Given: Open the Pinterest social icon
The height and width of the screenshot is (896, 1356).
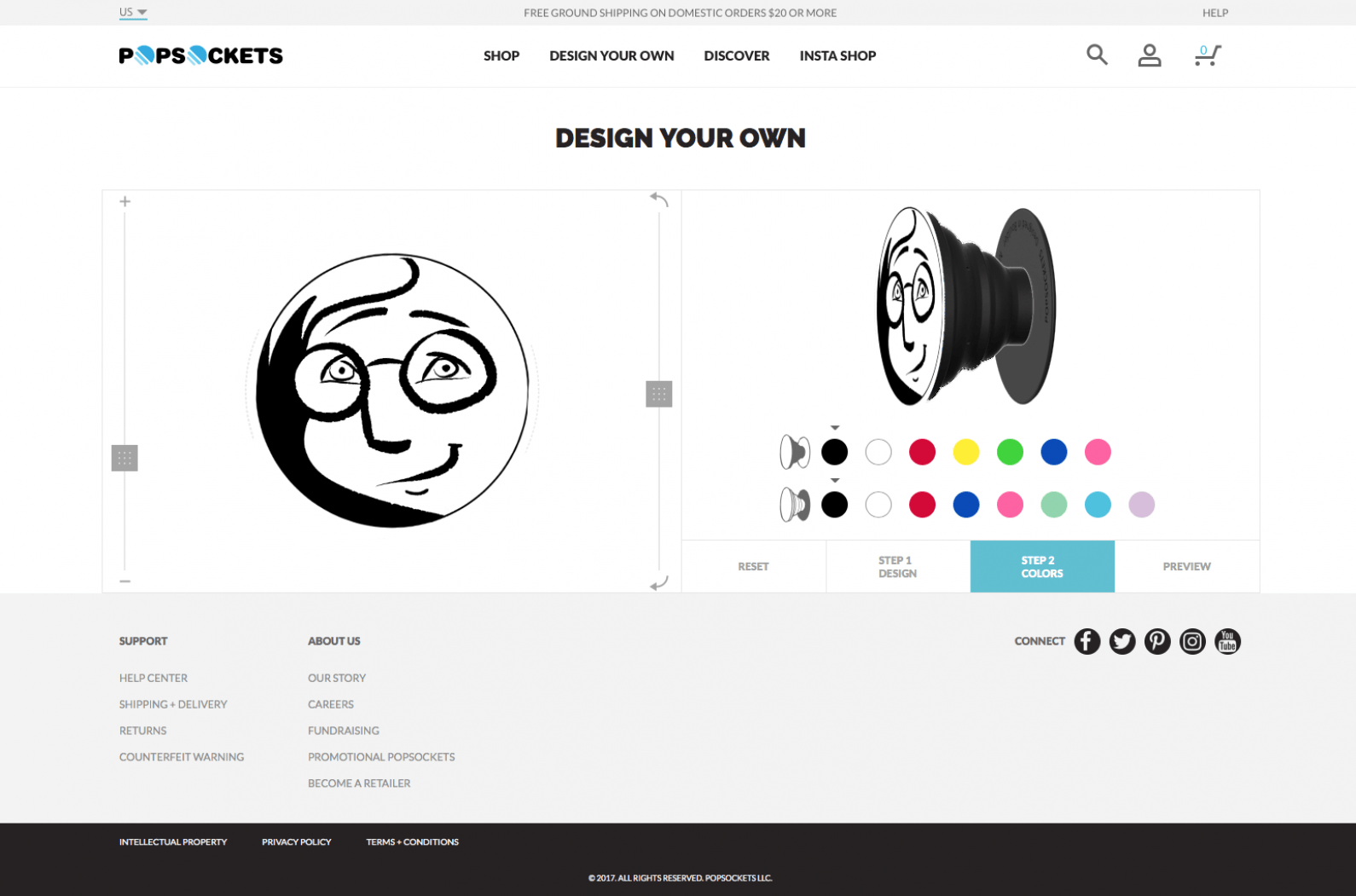Looking at the screenshot, I should [1157, 641].
